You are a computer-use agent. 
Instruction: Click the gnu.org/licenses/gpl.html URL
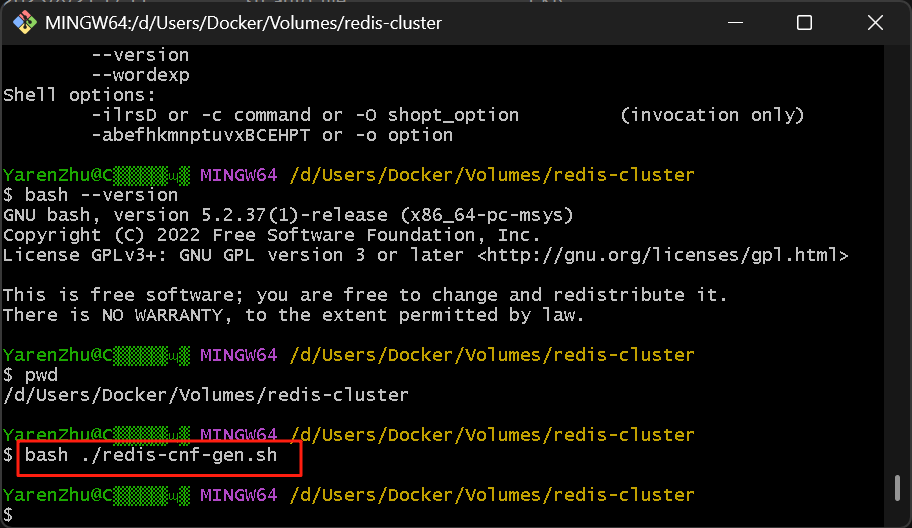click(x=662, y=255)
